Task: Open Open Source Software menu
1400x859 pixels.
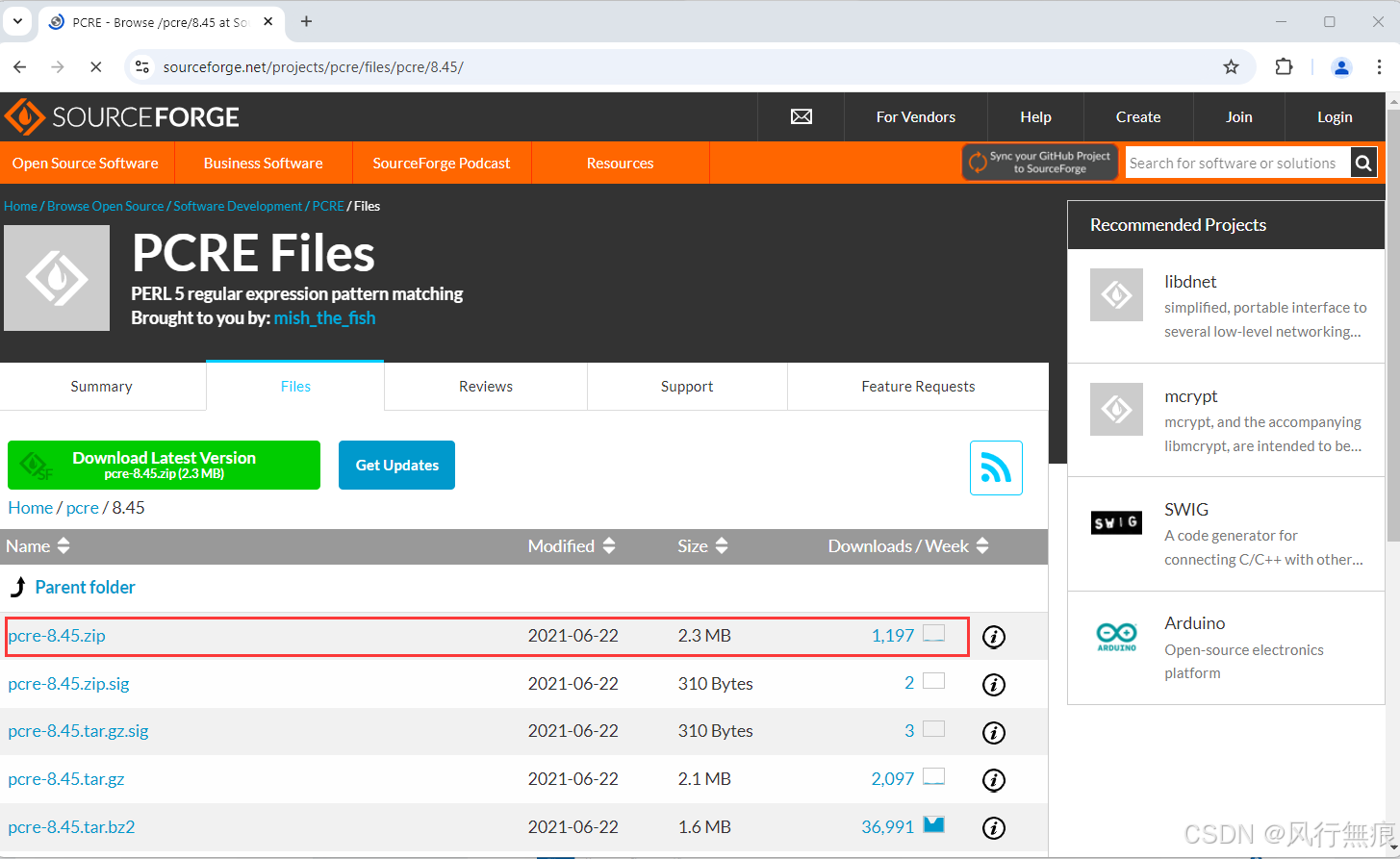Action: pyautogui.click(x=86, y=164)
